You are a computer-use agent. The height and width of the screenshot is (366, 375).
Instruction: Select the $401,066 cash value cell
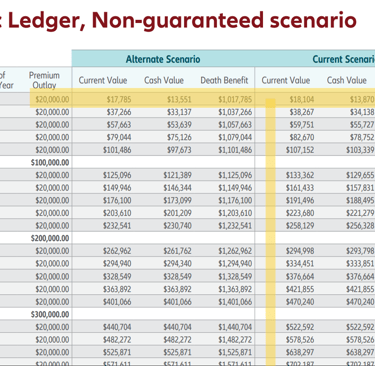177,302
